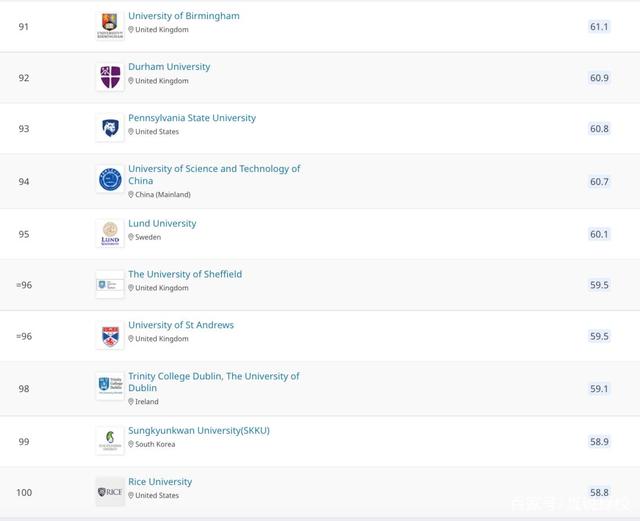This screenshot has height=521, width=640.
Task: Click the 58.8 score for Rice University
Action: 599,492
